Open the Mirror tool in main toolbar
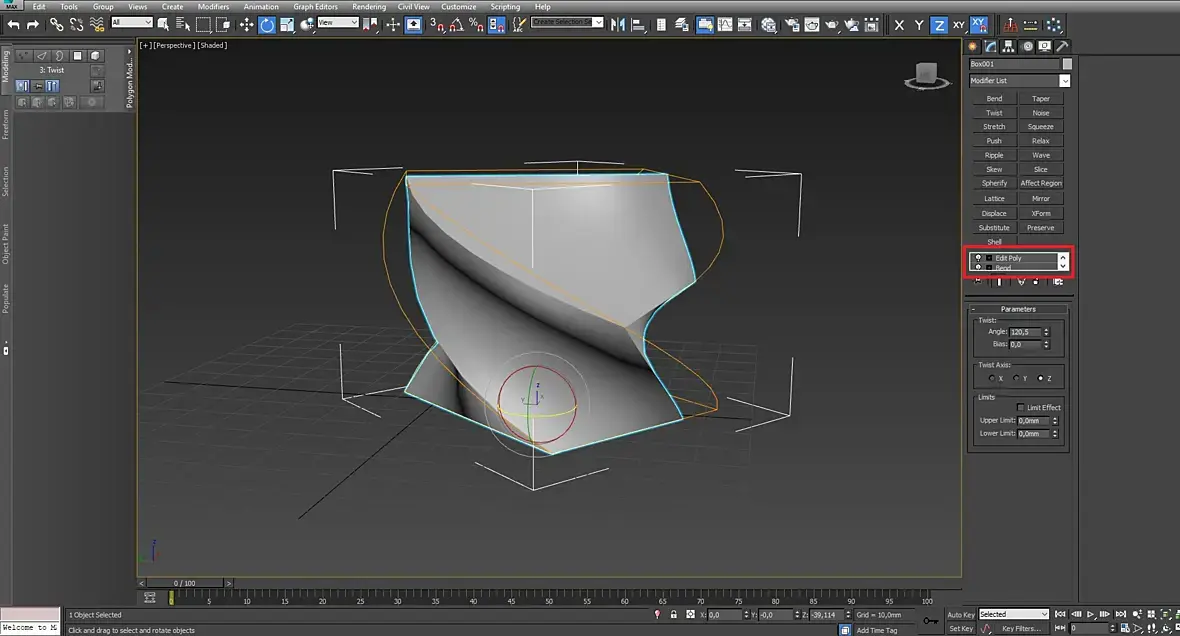This screenshot has height=636, width=1180. pos(618,24)
